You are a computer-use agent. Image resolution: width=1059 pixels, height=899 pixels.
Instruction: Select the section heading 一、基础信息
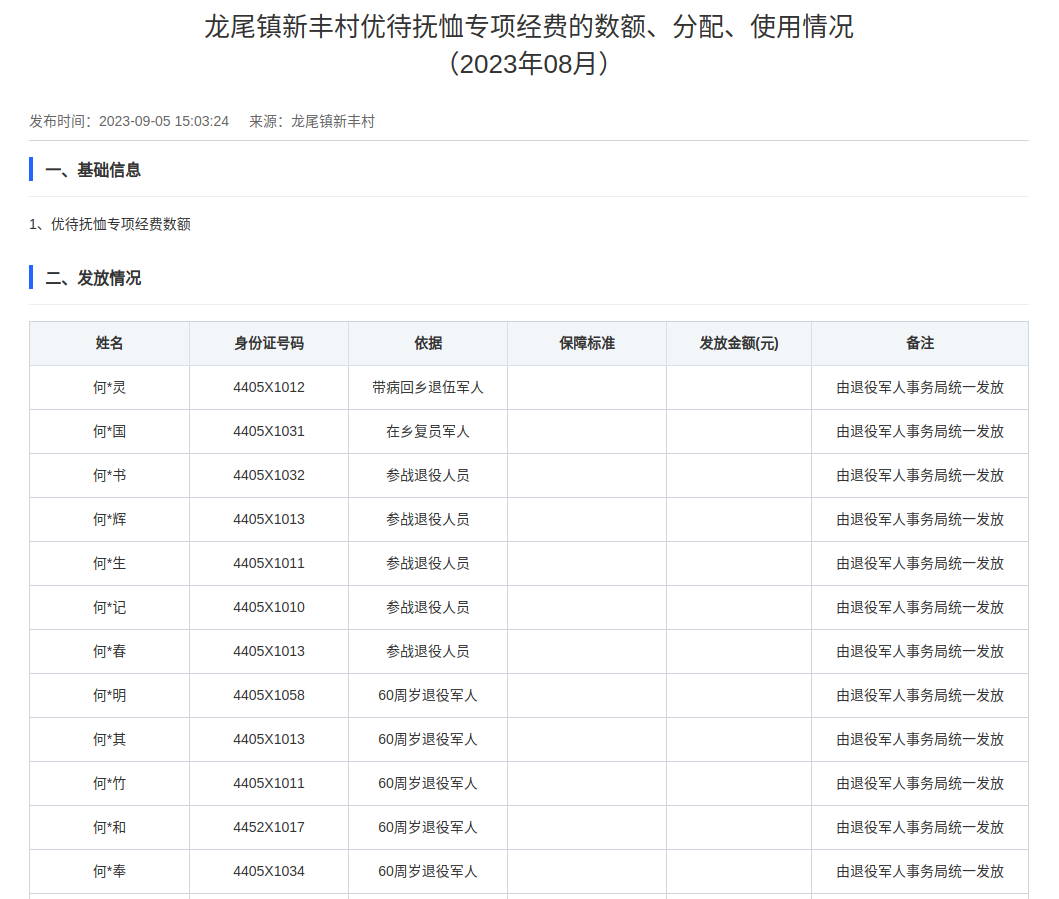click(93, 170)
